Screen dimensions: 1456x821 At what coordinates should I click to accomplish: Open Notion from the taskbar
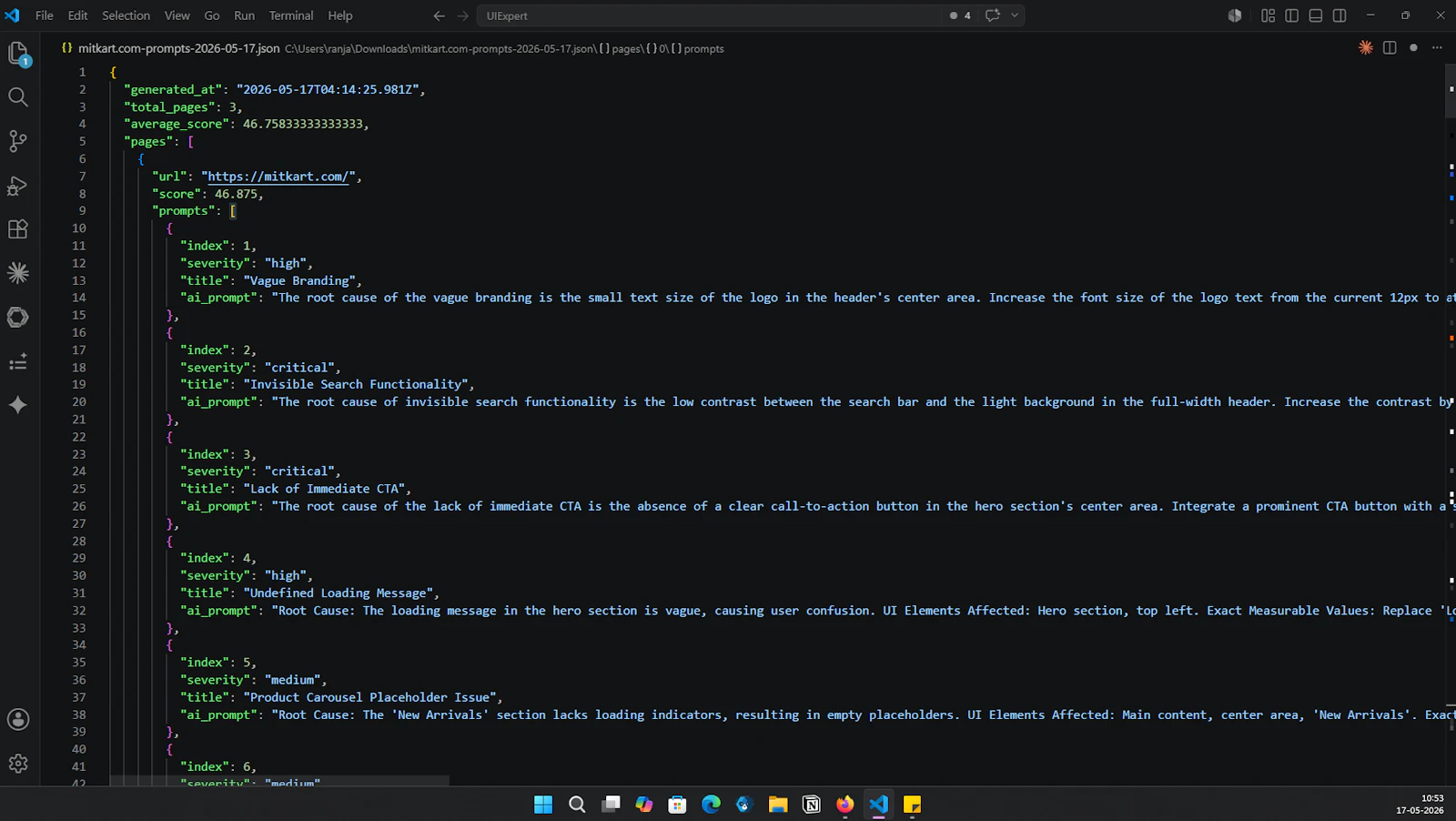pos(812,804)
